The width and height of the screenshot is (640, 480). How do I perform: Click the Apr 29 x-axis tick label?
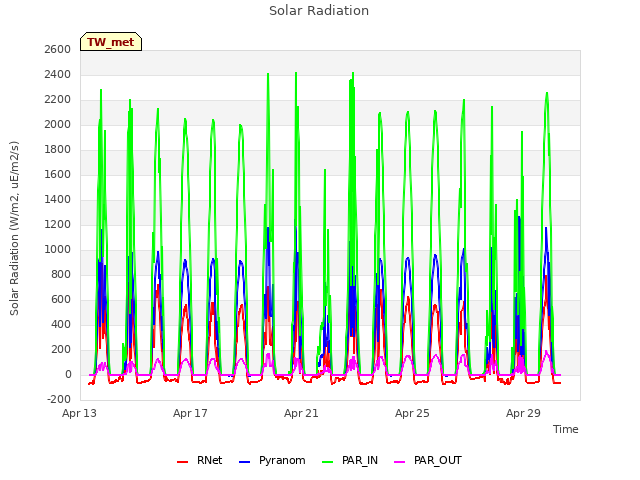[x=523, y=413]
